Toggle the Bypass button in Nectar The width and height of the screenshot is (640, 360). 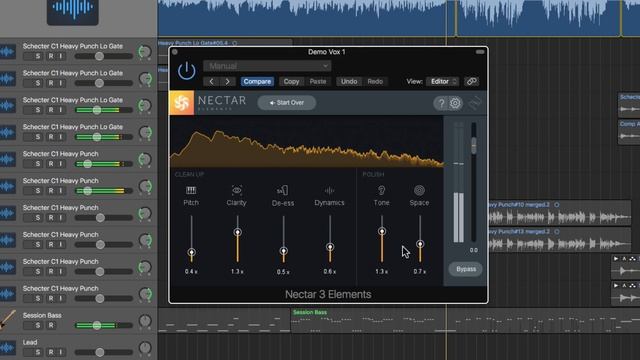466,269
